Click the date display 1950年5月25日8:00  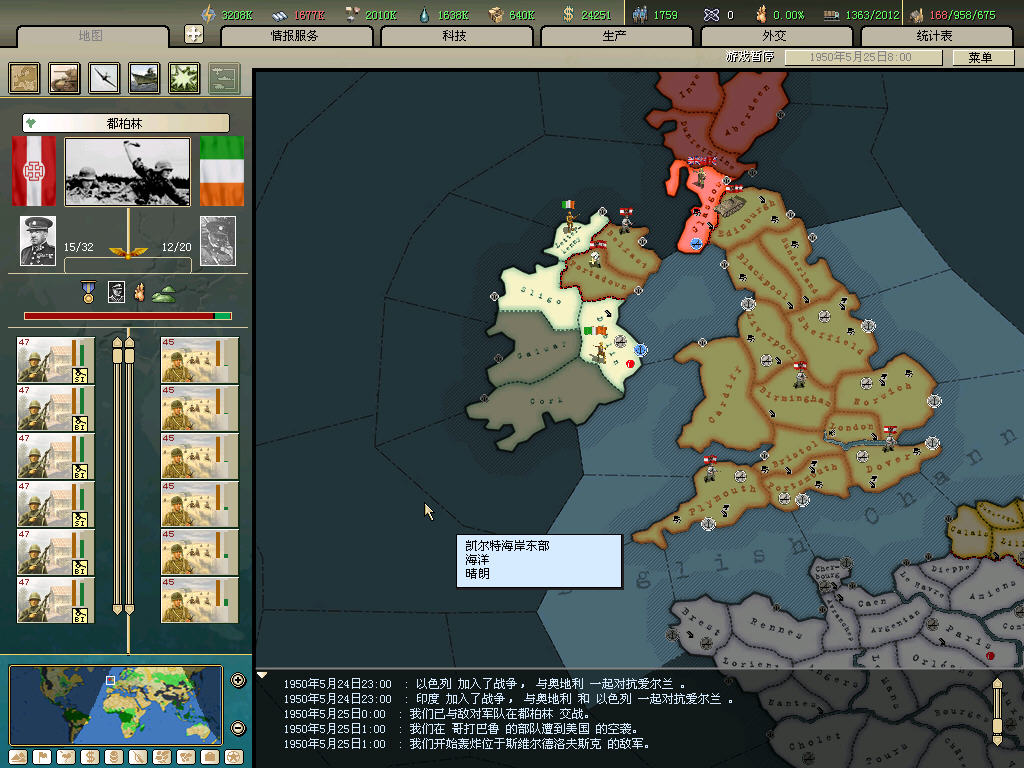862,57
